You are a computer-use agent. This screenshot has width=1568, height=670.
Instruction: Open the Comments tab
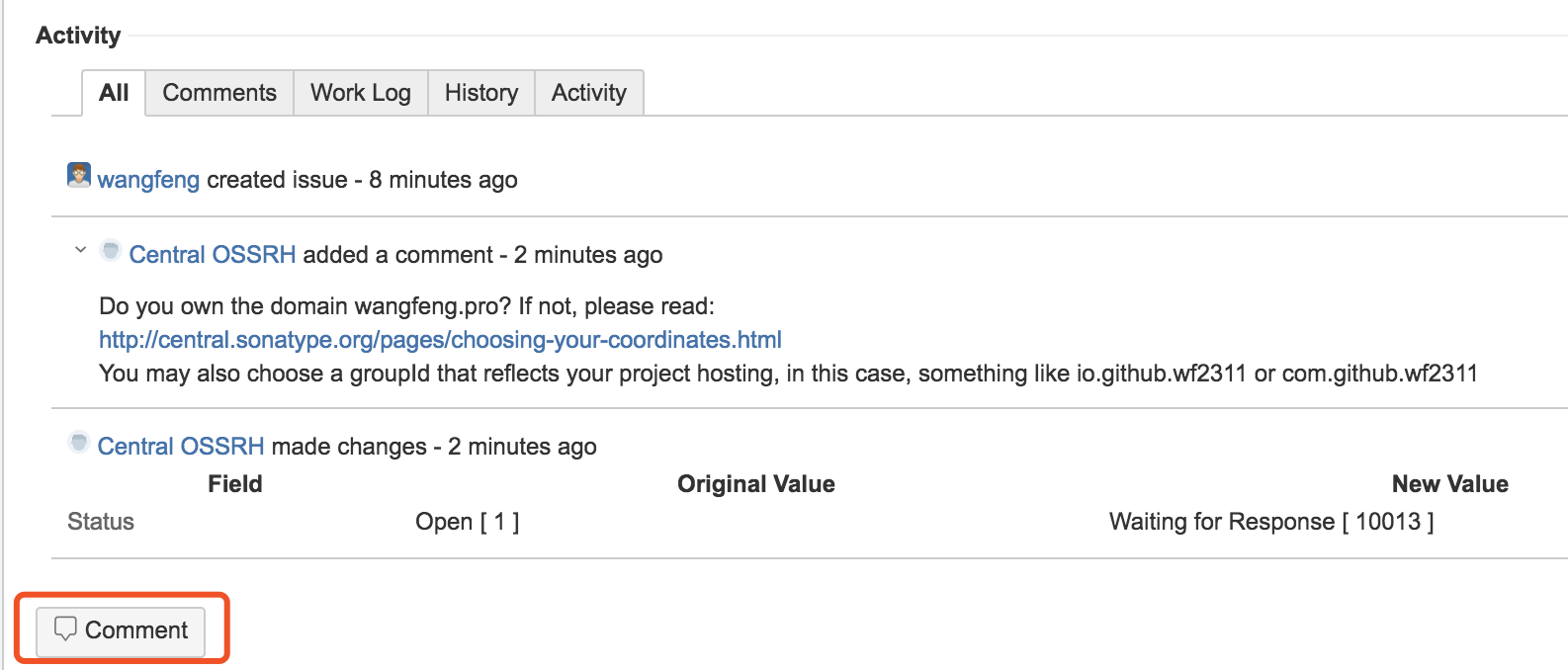[x=219, y=93]
